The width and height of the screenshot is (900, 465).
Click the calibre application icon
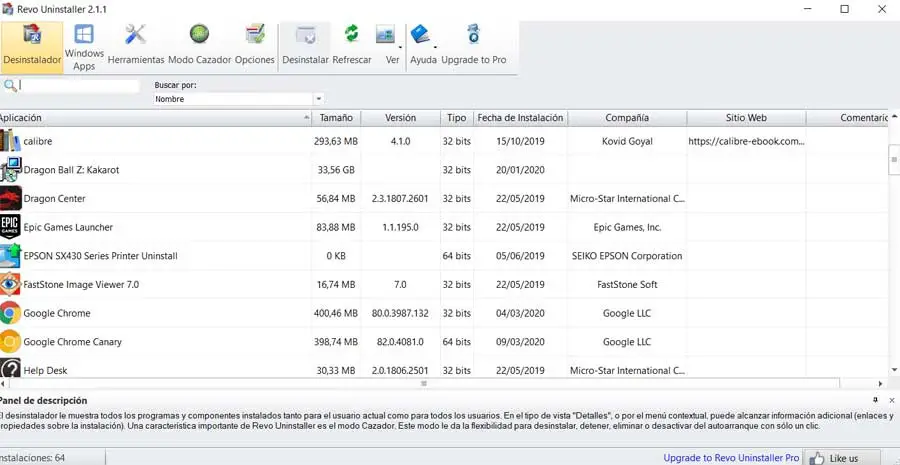coord(10,141)
